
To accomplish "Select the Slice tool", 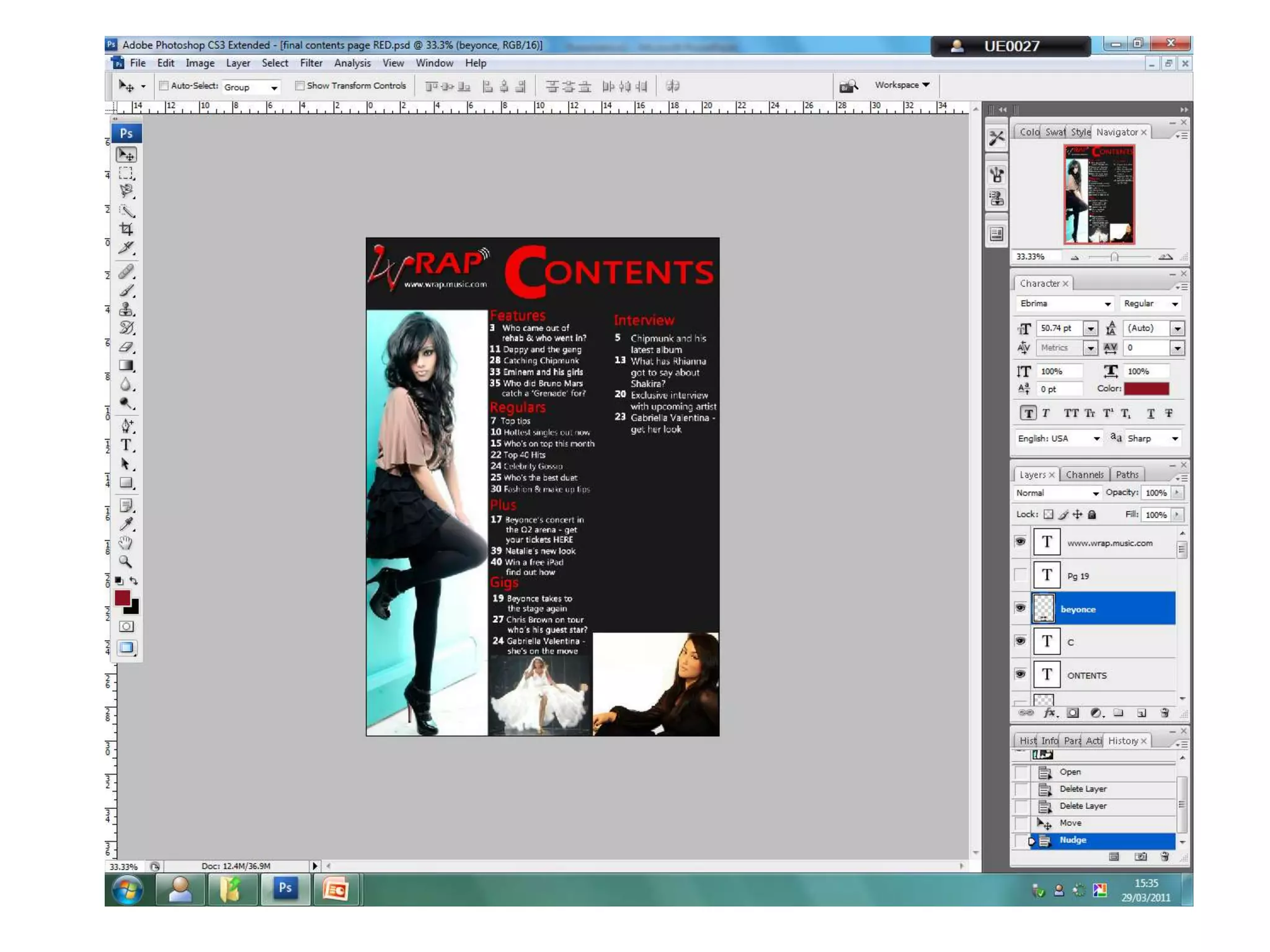I will pyautogui.click(x=127, y=248).
